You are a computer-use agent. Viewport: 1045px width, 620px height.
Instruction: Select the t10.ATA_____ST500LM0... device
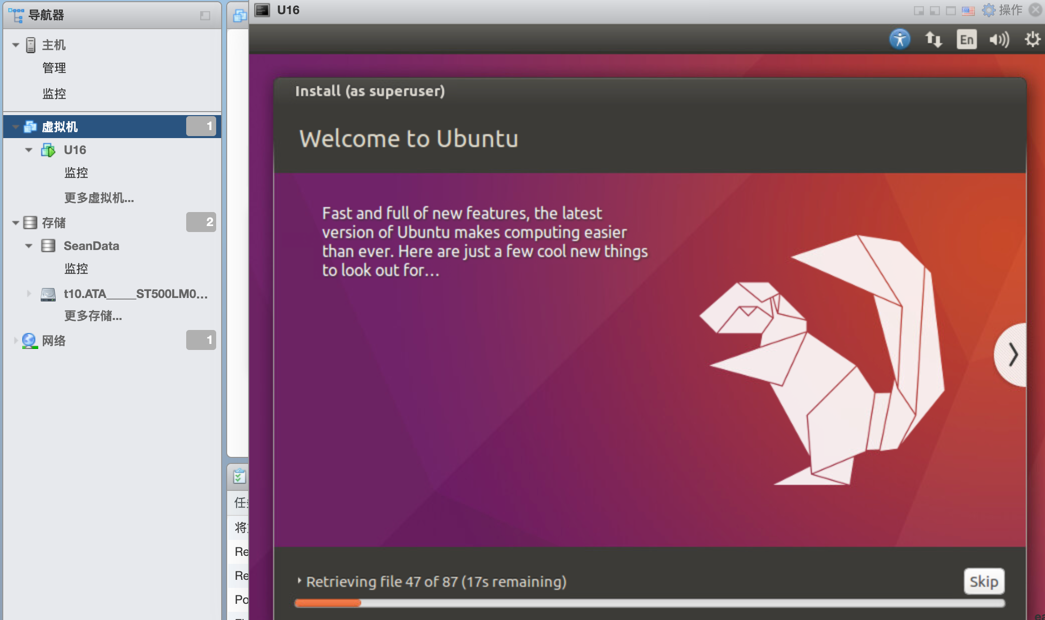click(135, 294)
